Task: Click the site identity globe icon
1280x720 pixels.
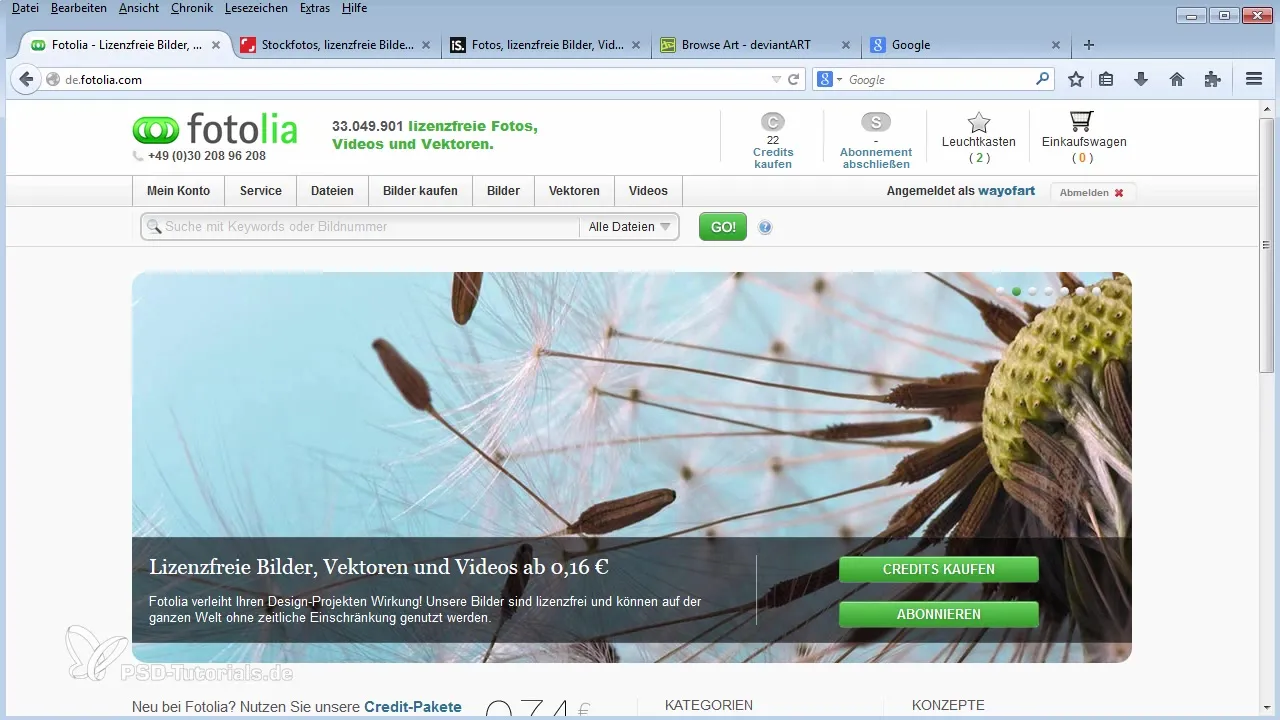Action: 54,79
